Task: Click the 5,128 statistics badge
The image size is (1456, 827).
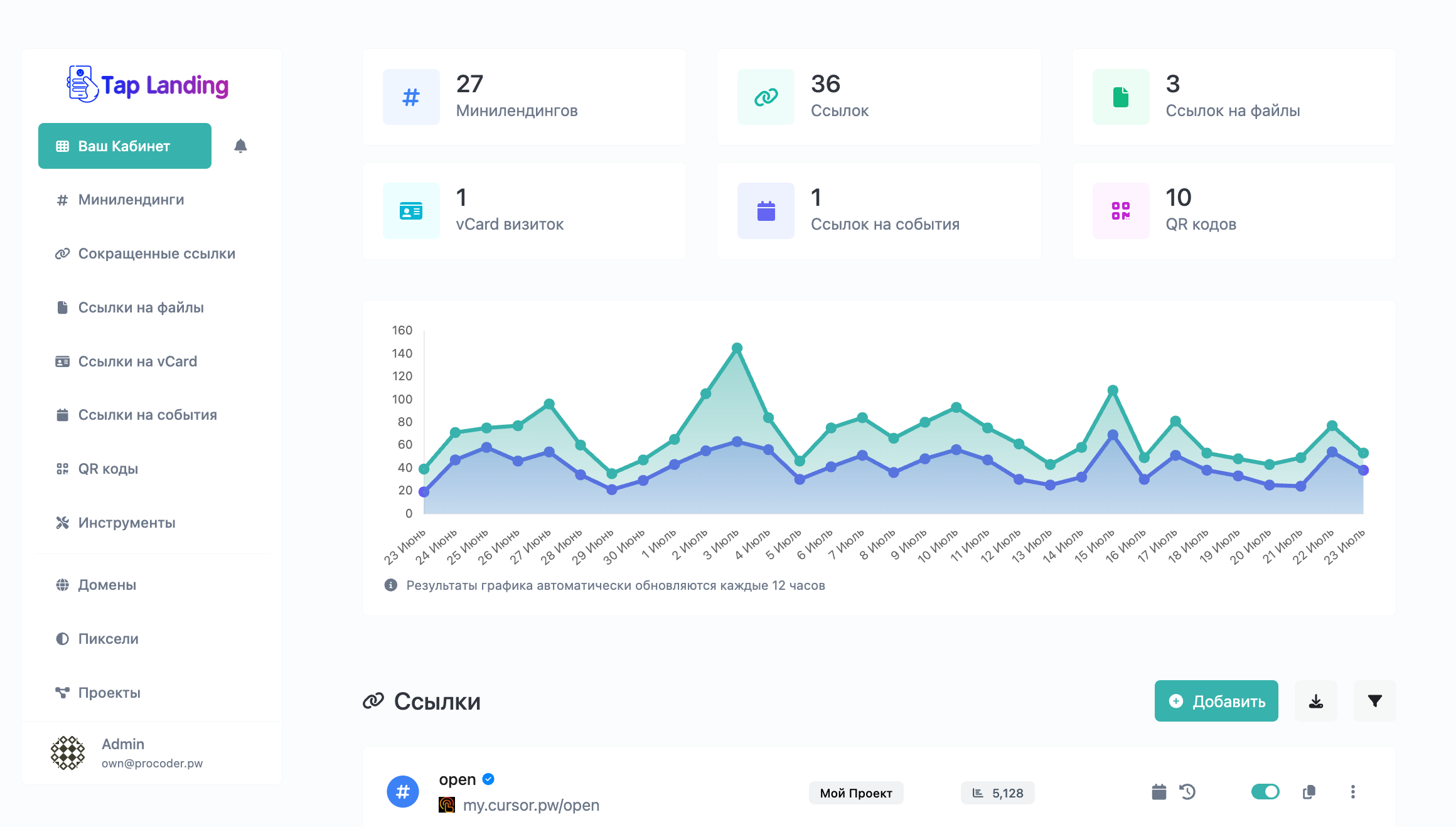Action: (997, 793)
